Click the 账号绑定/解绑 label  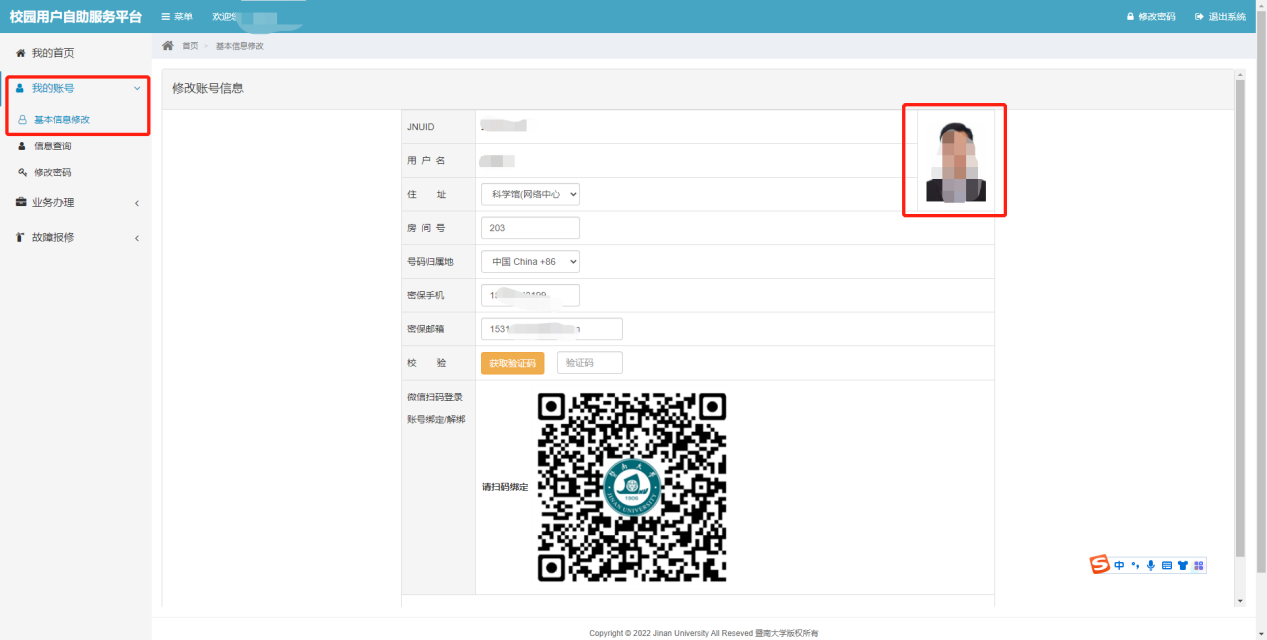point(436,419)
